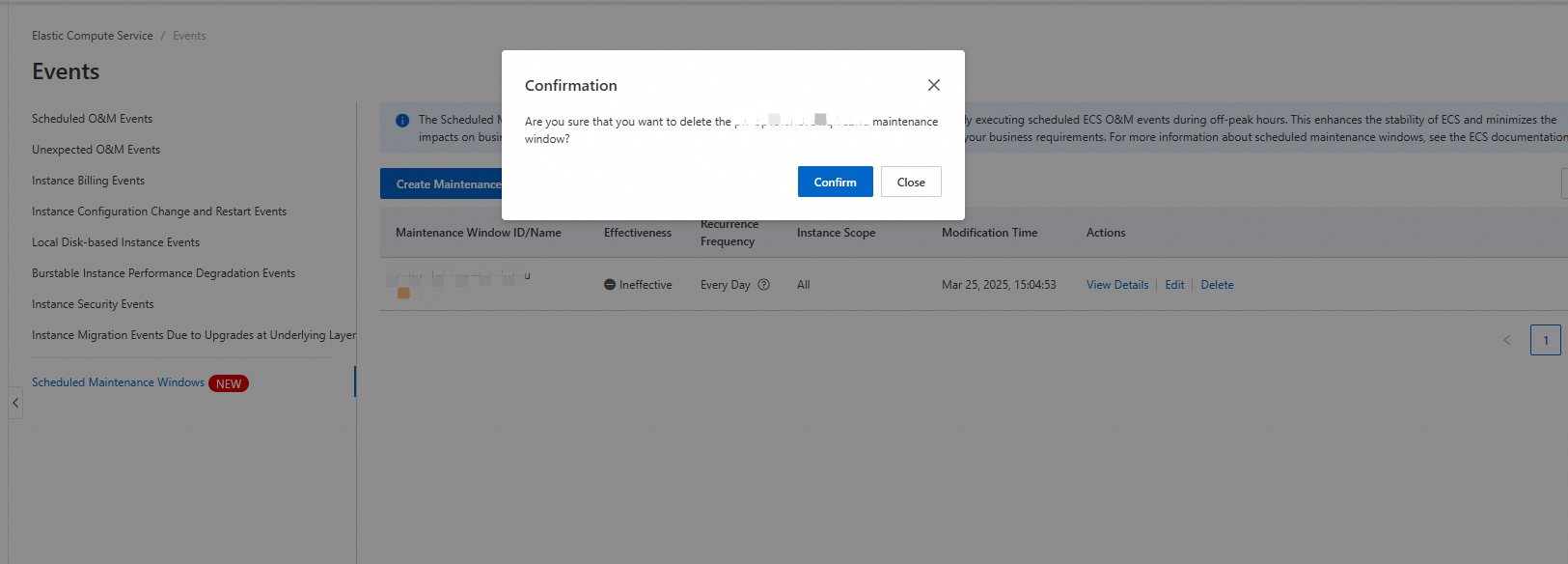Click Edit link in the table row

coord(1174,285)
